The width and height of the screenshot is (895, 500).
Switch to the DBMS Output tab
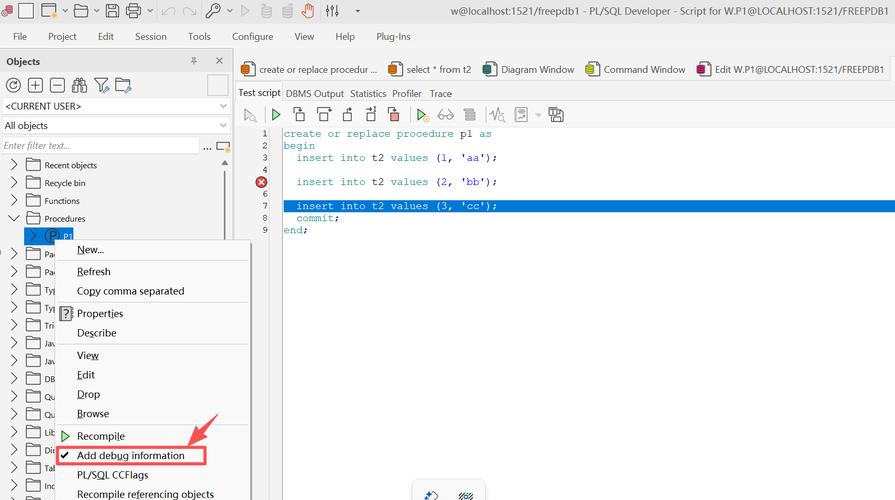(315, 94)
